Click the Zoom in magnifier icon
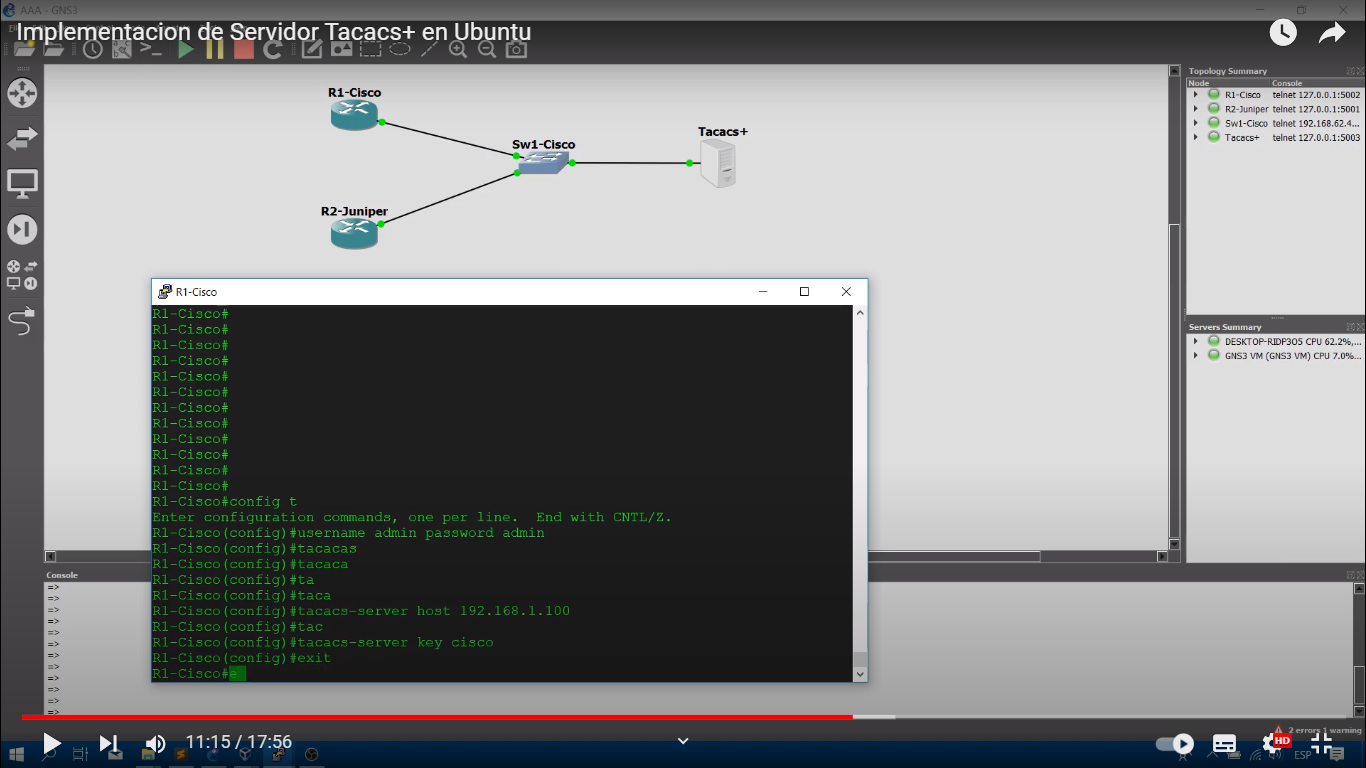Image resolution: width=1366 pixels, height=768 pixels. point(458,49)
